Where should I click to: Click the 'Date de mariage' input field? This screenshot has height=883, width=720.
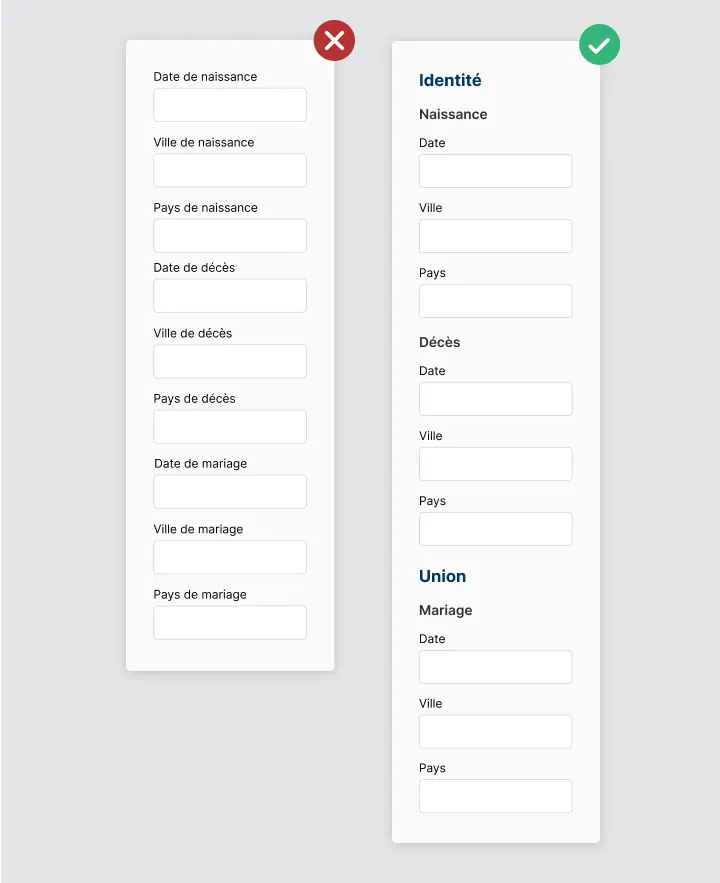point(230,492)
